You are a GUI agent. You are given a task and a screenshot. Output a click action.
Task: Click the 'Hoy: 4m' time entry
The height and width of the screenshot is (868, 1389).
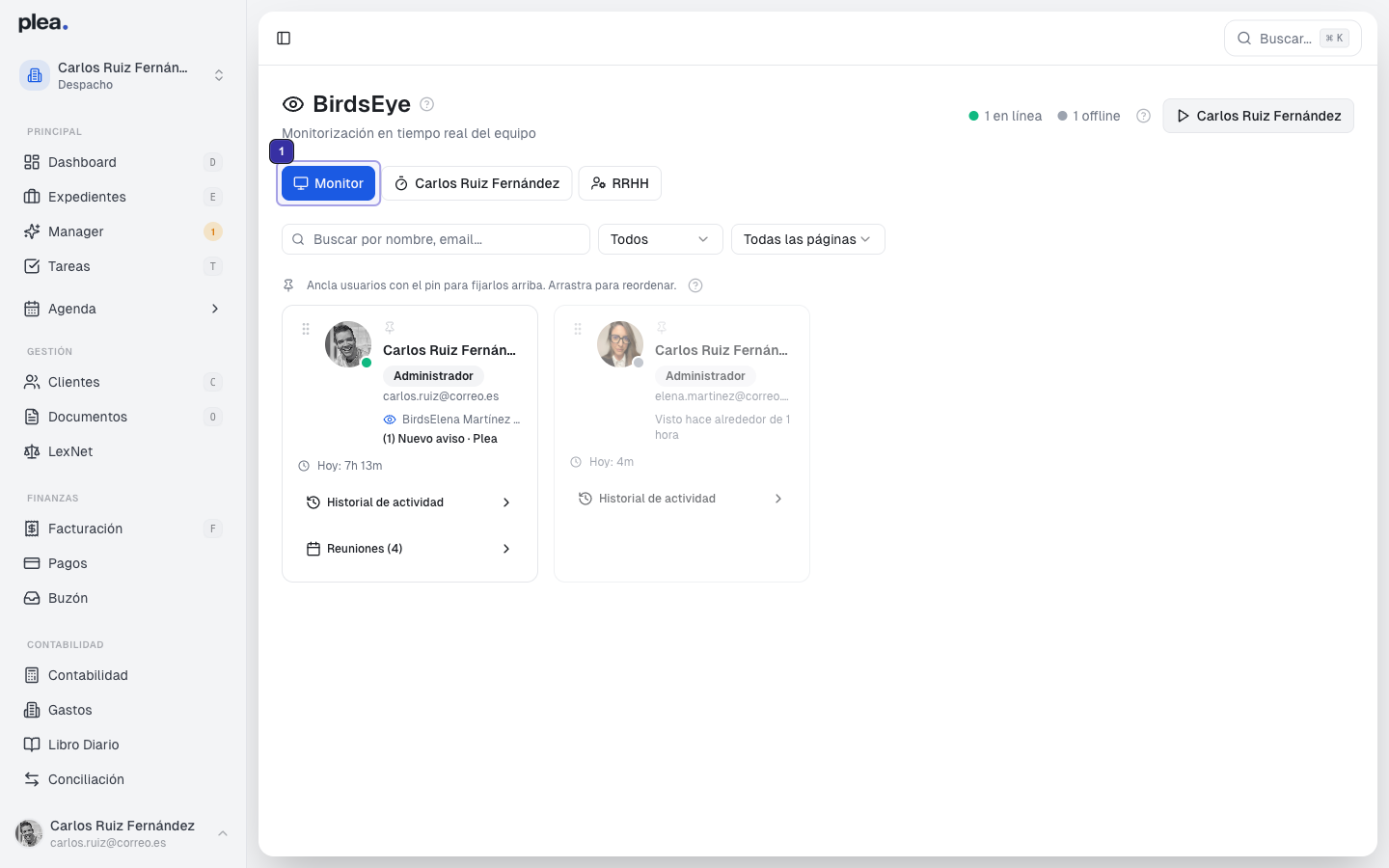coord(602,462)
